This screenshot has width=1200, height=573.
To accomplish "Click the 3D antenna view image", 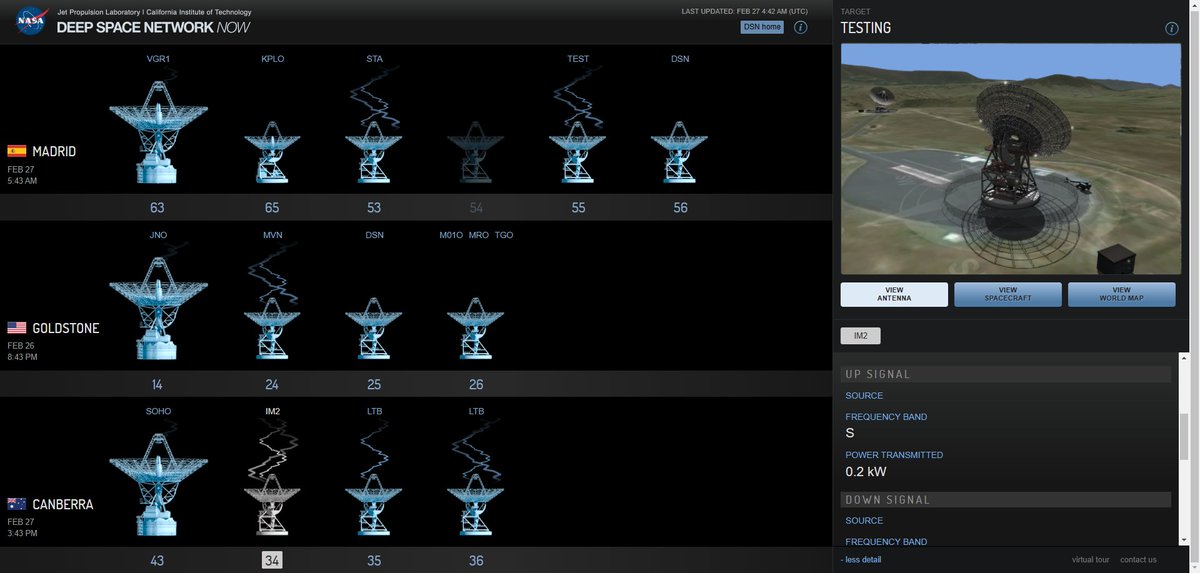I will tap(1011, 159).
